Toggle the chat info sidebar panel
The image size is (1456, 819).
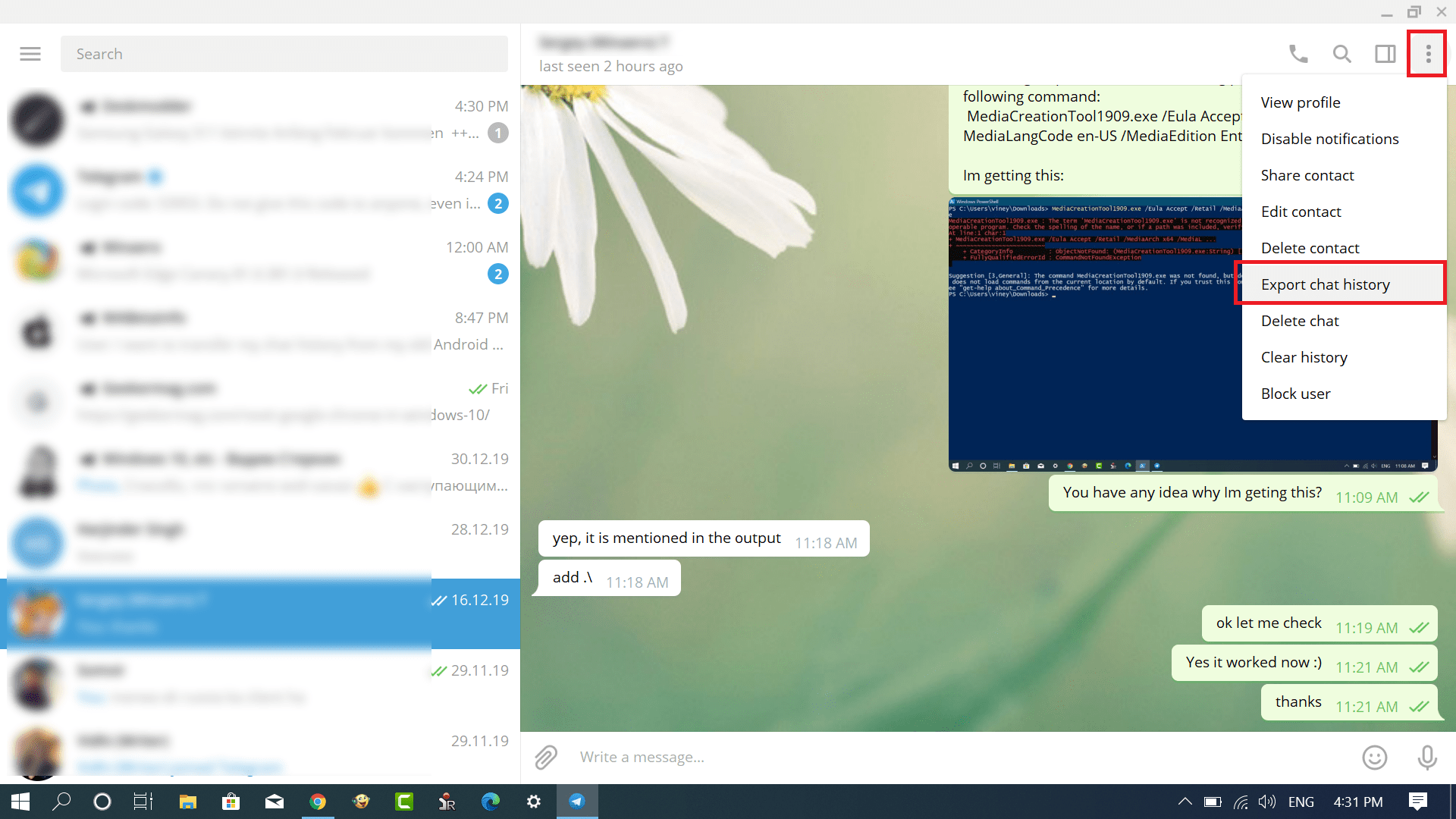click(1385, 54)
